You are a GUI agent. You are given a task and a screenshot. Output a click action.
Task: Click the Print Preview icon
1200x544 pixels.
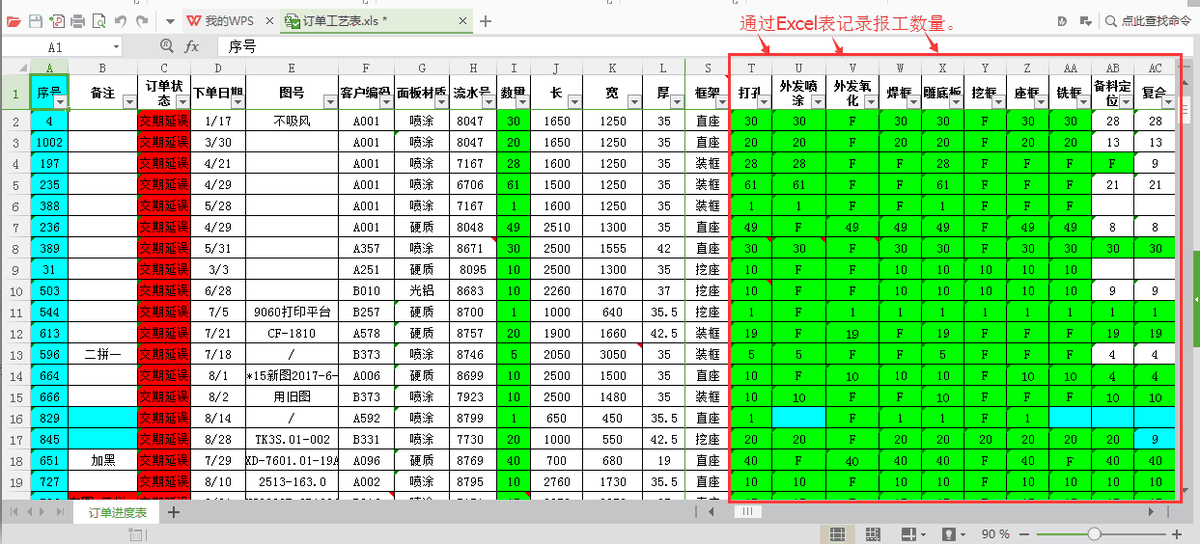[x=99, y=21]
